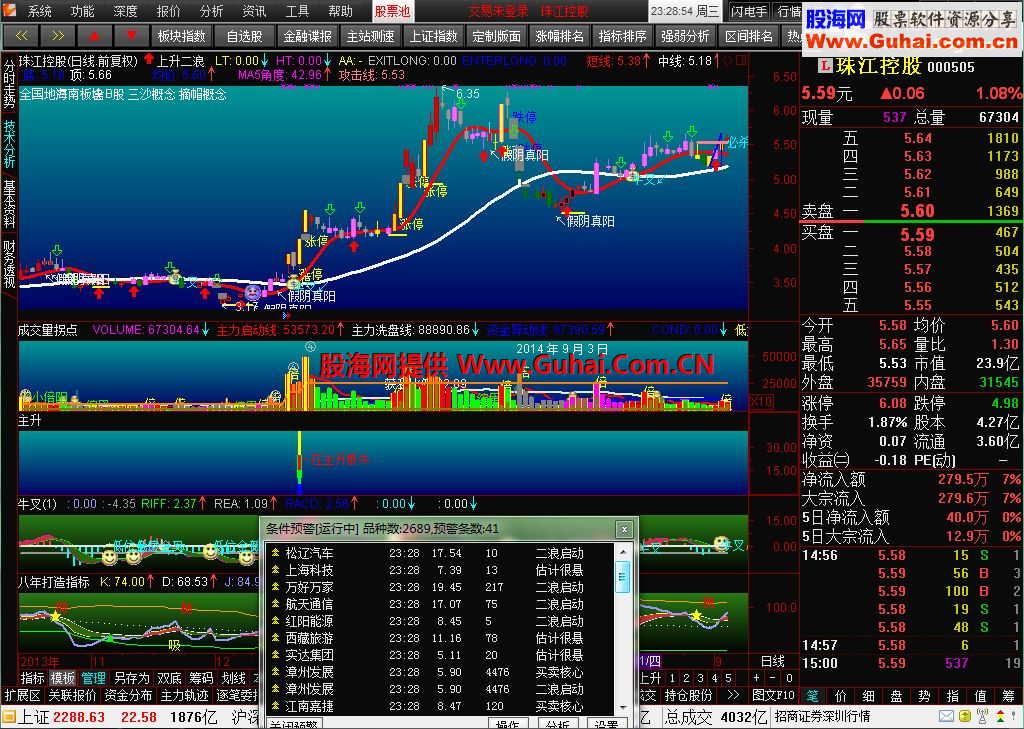Select the 筹 tab in the quote panel
Image resolution: width=1024 pixels, height=729 pixels.
(1008, 696)
